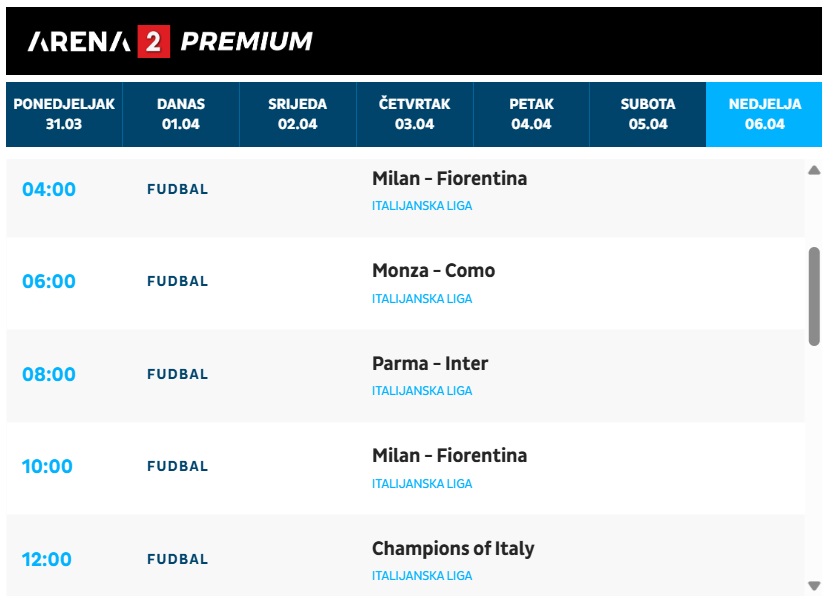Switch to the Danas 01.04 tab
This screenshot has height=602, width=839.
tap(181, 114)
